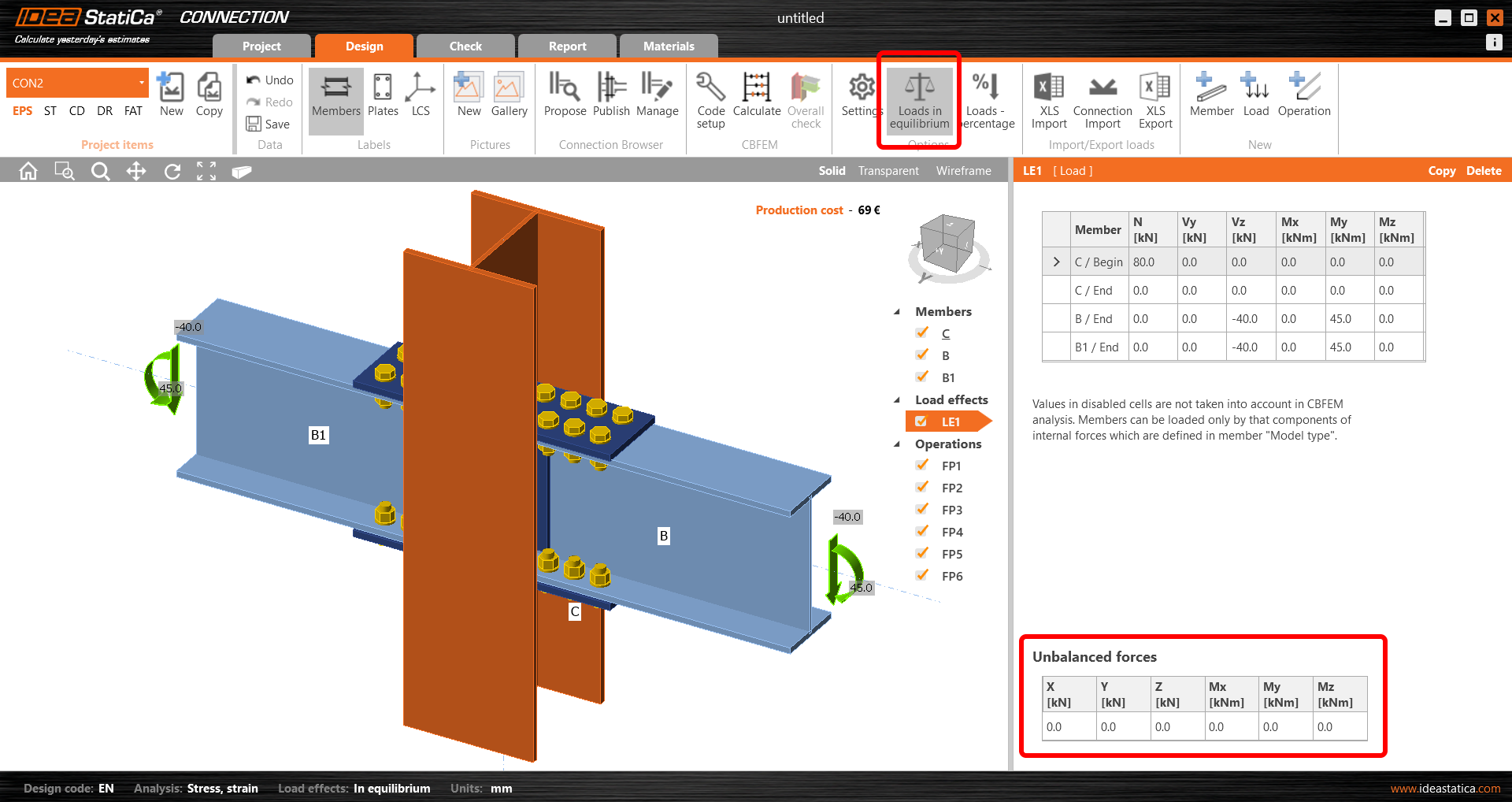Viewport: 1512px width, 802px height.
Task: Toggle the LE1 load effect checkbox
Action: (x=921, y=421)
